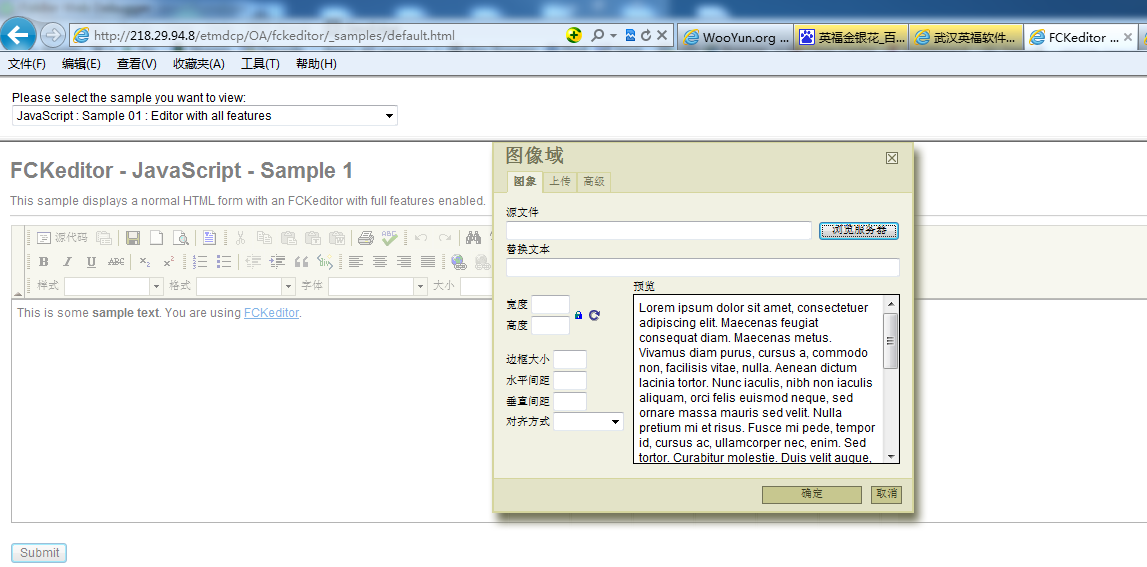Click the 高度 height input field
This screenshot has height=567, width=1147.
tap(550, 326)
